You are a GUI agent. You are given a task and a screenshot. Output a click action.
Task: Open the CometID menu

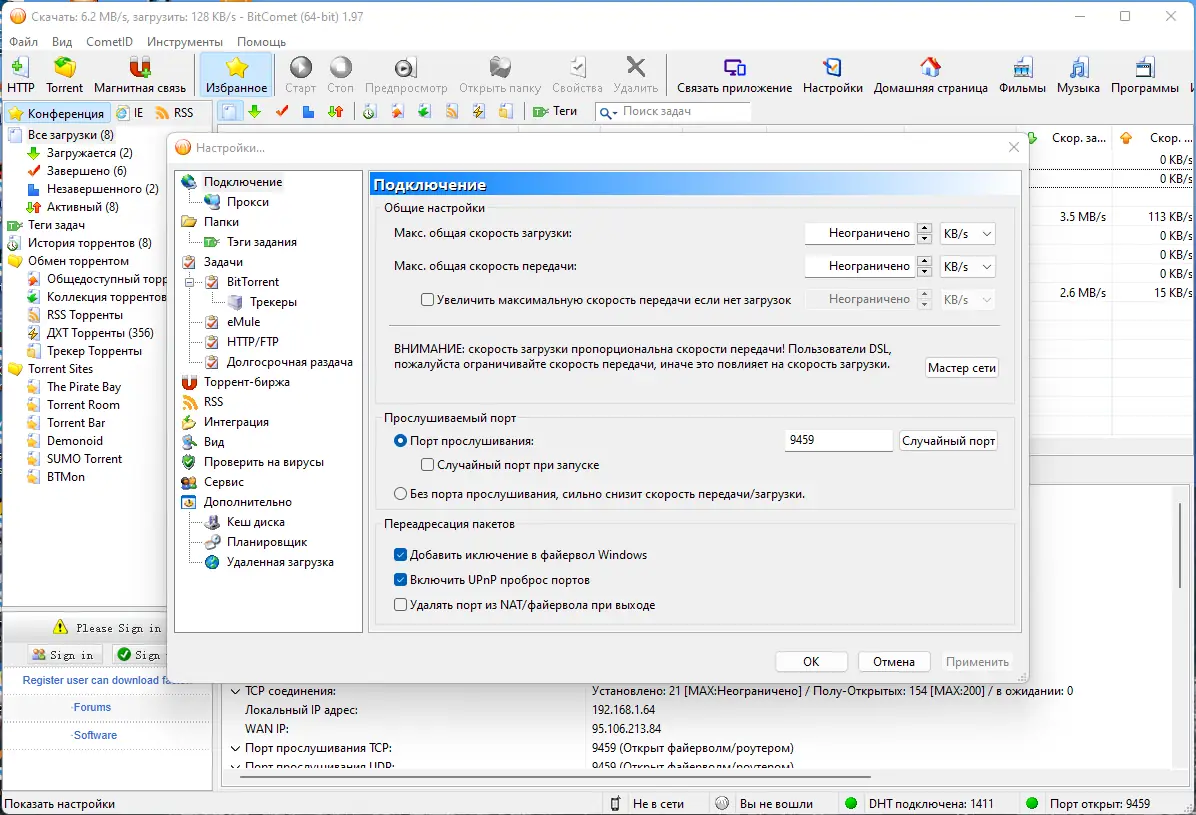(x=109, y=42)
